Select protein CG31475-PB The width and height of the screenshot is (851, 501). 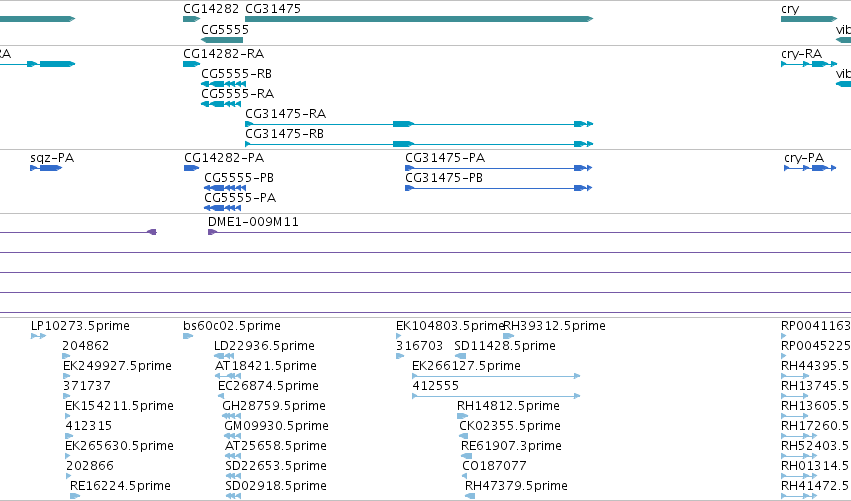(499, 188)
